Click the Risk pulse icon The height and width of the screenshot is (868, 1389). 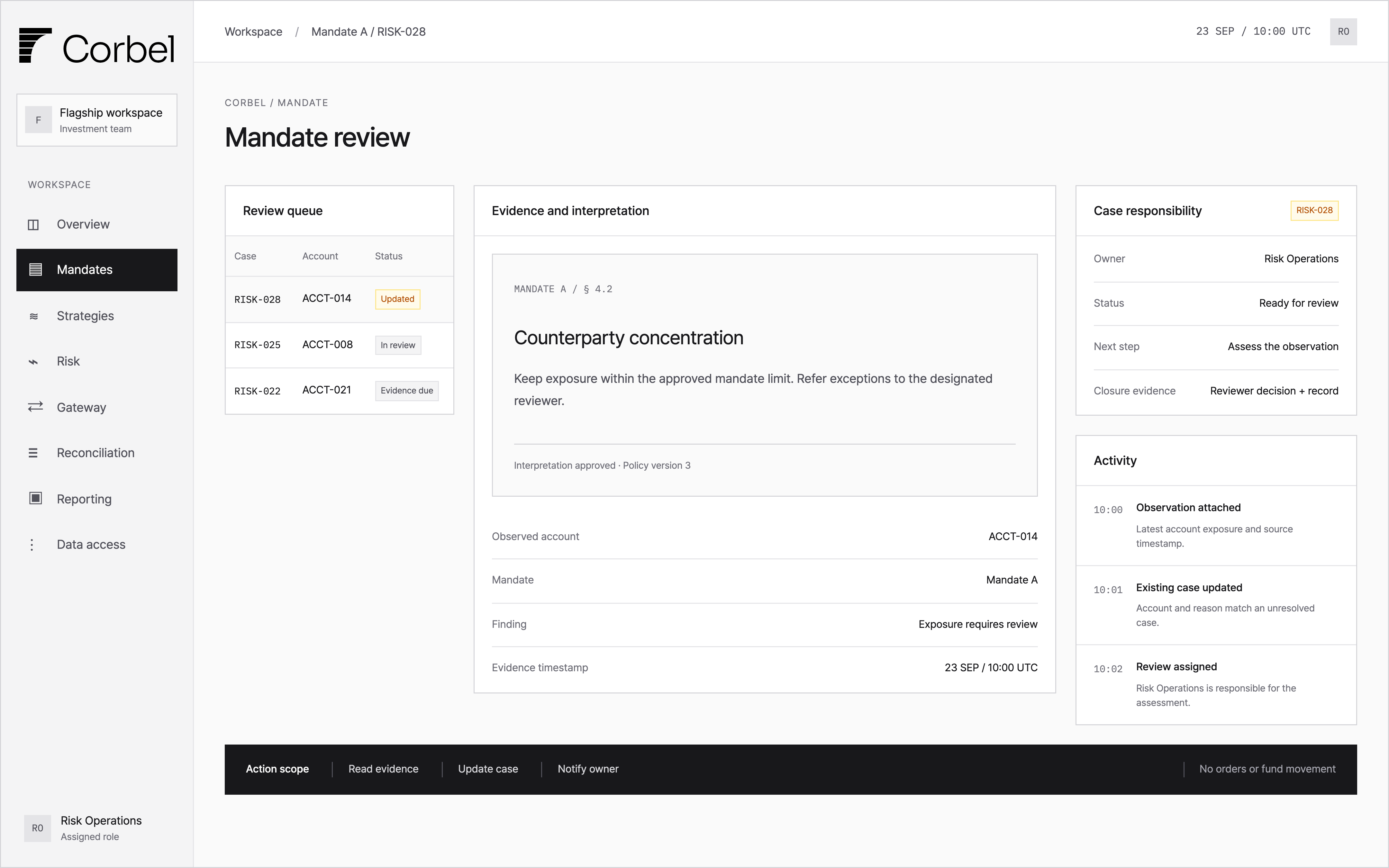tap(33, 362)
